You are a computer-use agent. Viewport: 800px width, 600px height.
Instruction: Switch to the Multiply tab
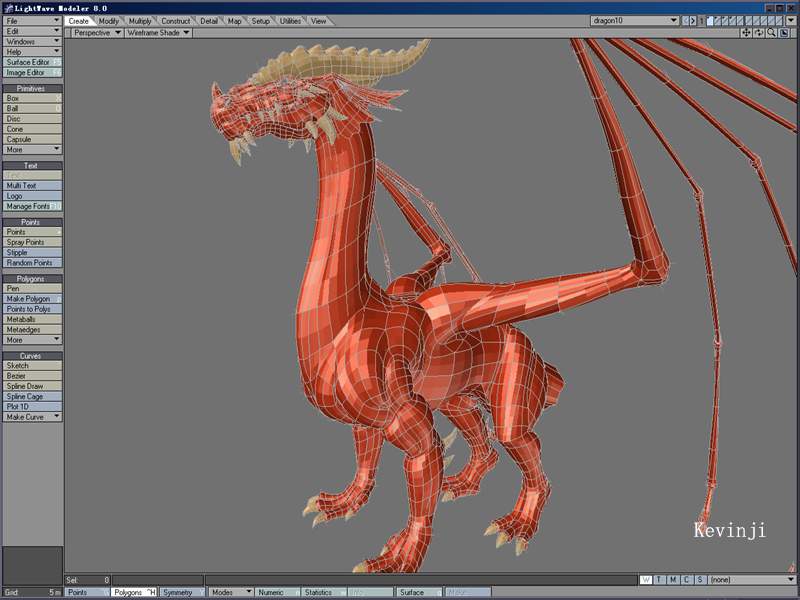point(140,21)
